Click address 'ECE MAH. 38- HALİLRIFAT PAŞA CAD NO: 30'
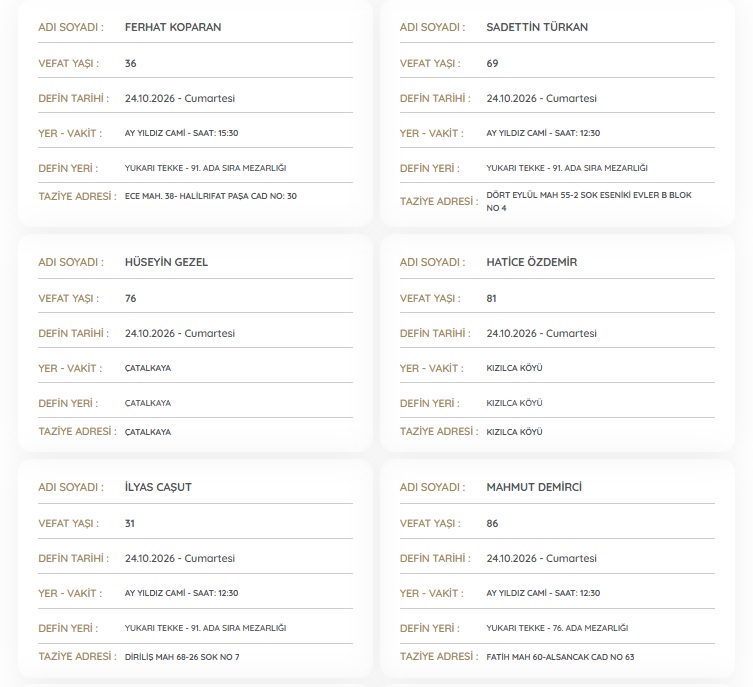 211,196
